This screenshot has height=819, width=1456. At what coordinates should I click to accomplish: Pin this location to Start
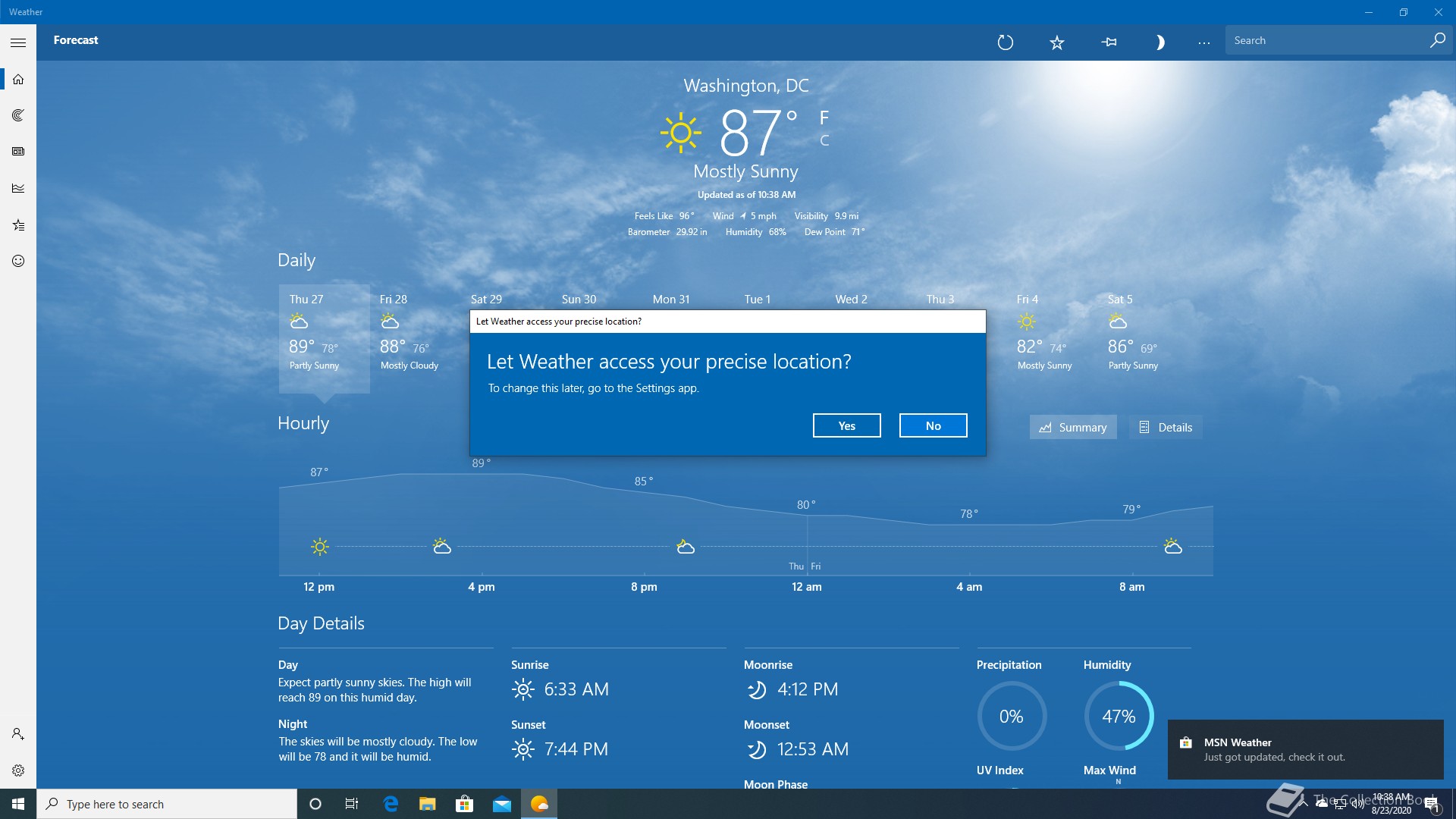tap(1109, 42)
